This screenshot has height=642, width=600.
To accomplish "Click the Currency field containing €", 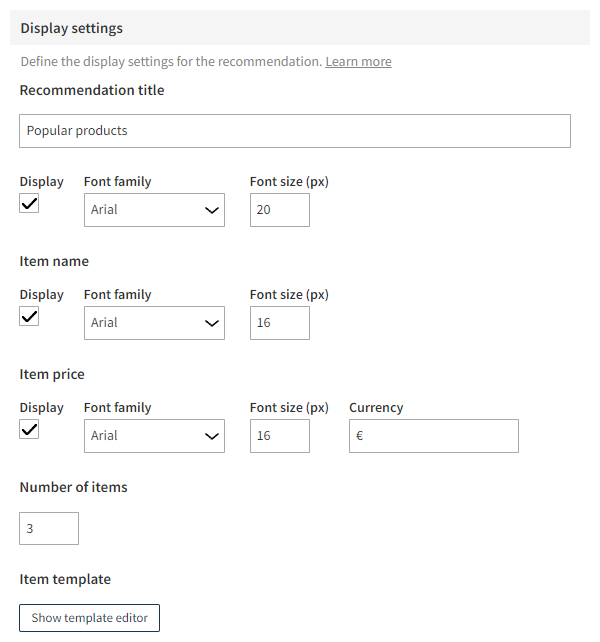I will 433,436.
